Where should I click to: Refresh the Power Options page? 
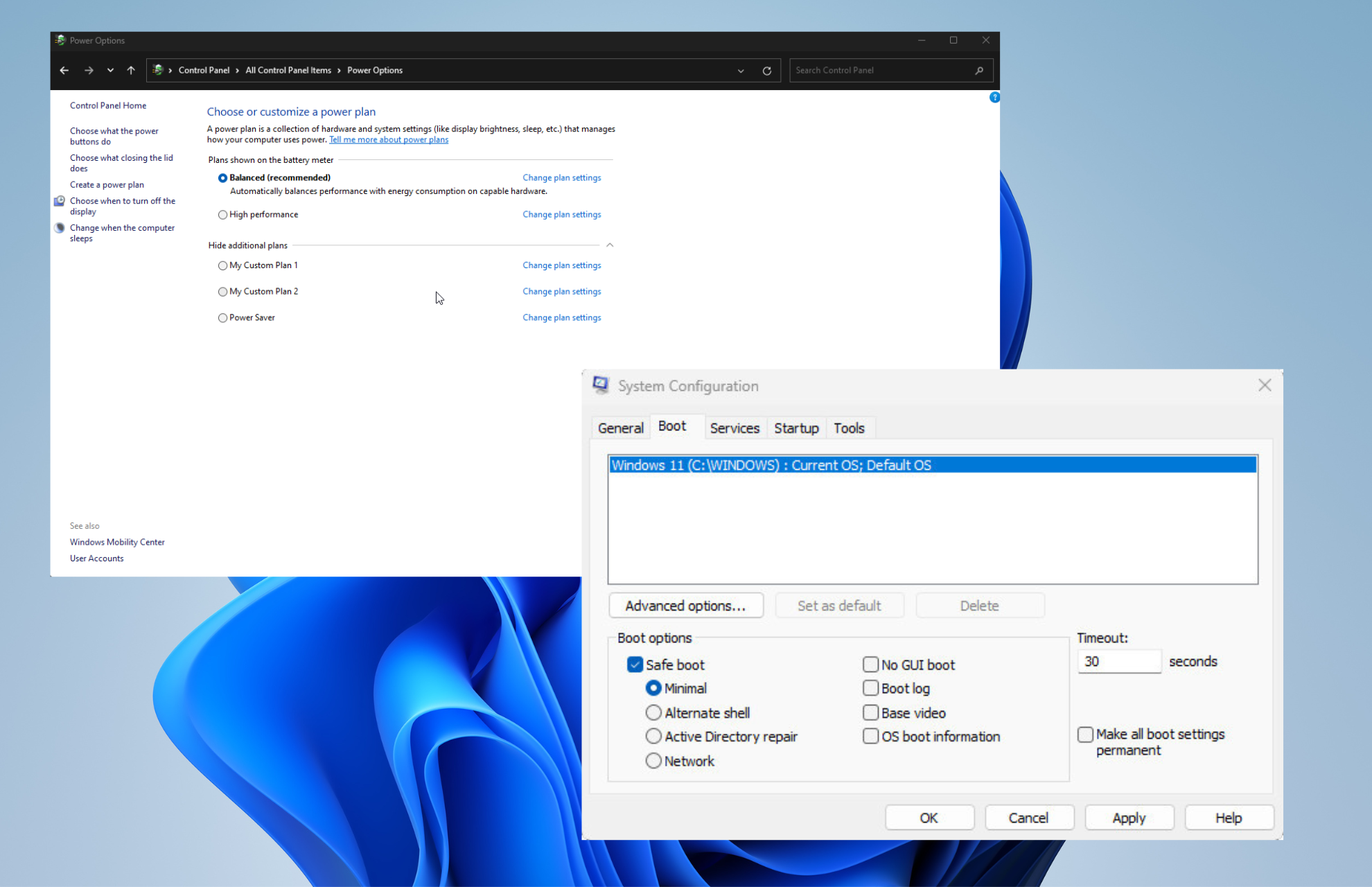tap(767, 71)
